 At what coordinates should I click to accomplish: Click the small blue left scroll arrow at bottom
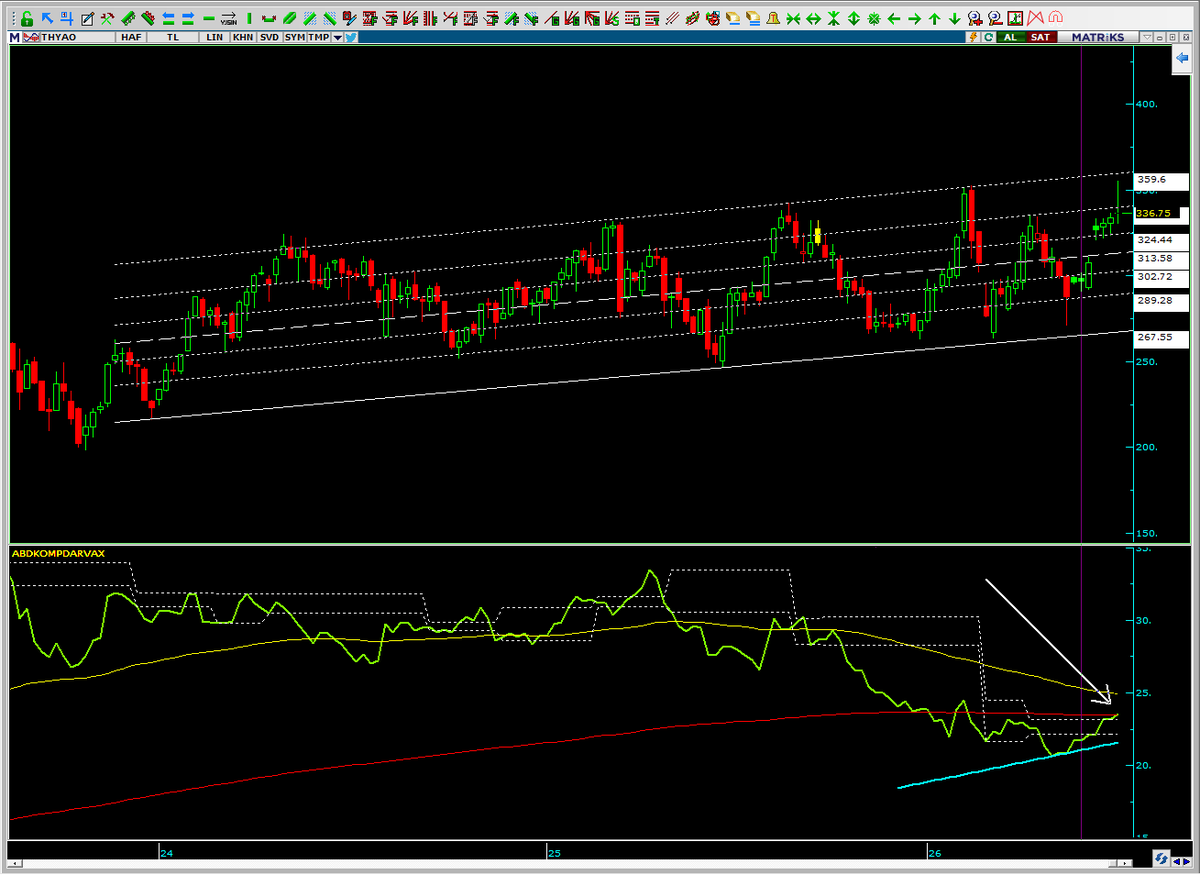1177,861
